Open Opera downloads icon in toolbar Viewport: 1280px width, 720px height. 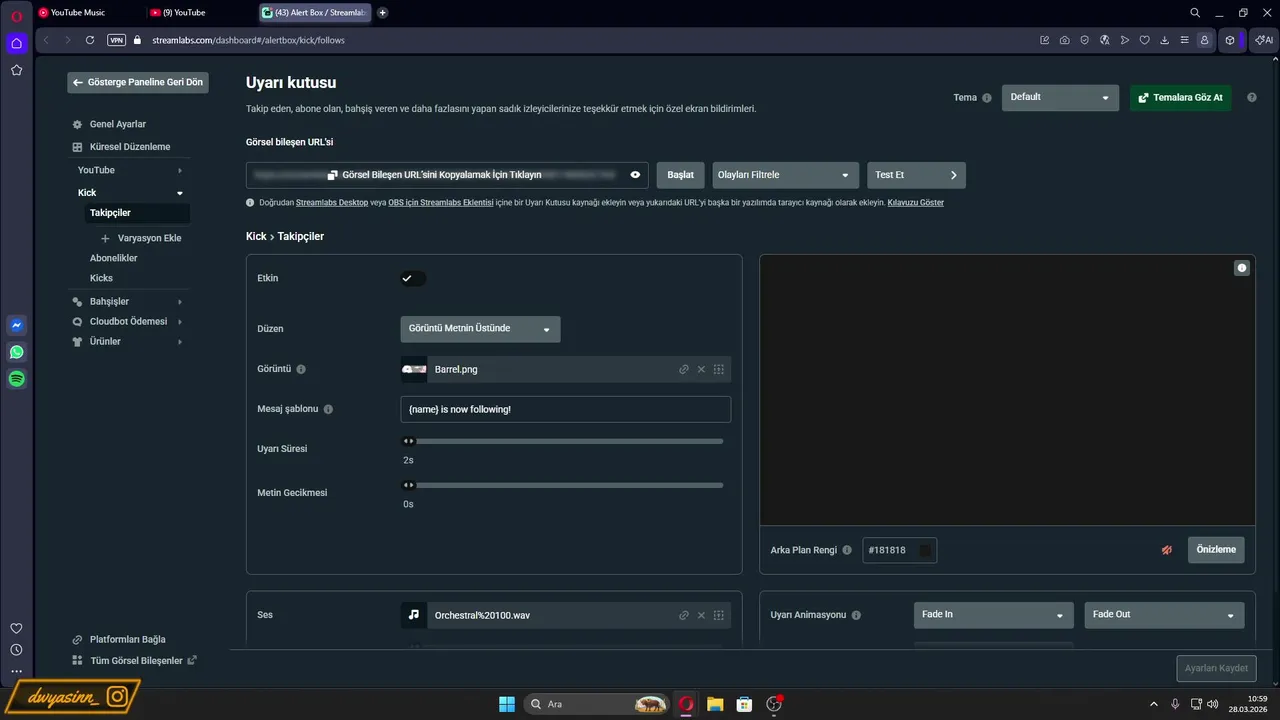[x=1164, y=40]
